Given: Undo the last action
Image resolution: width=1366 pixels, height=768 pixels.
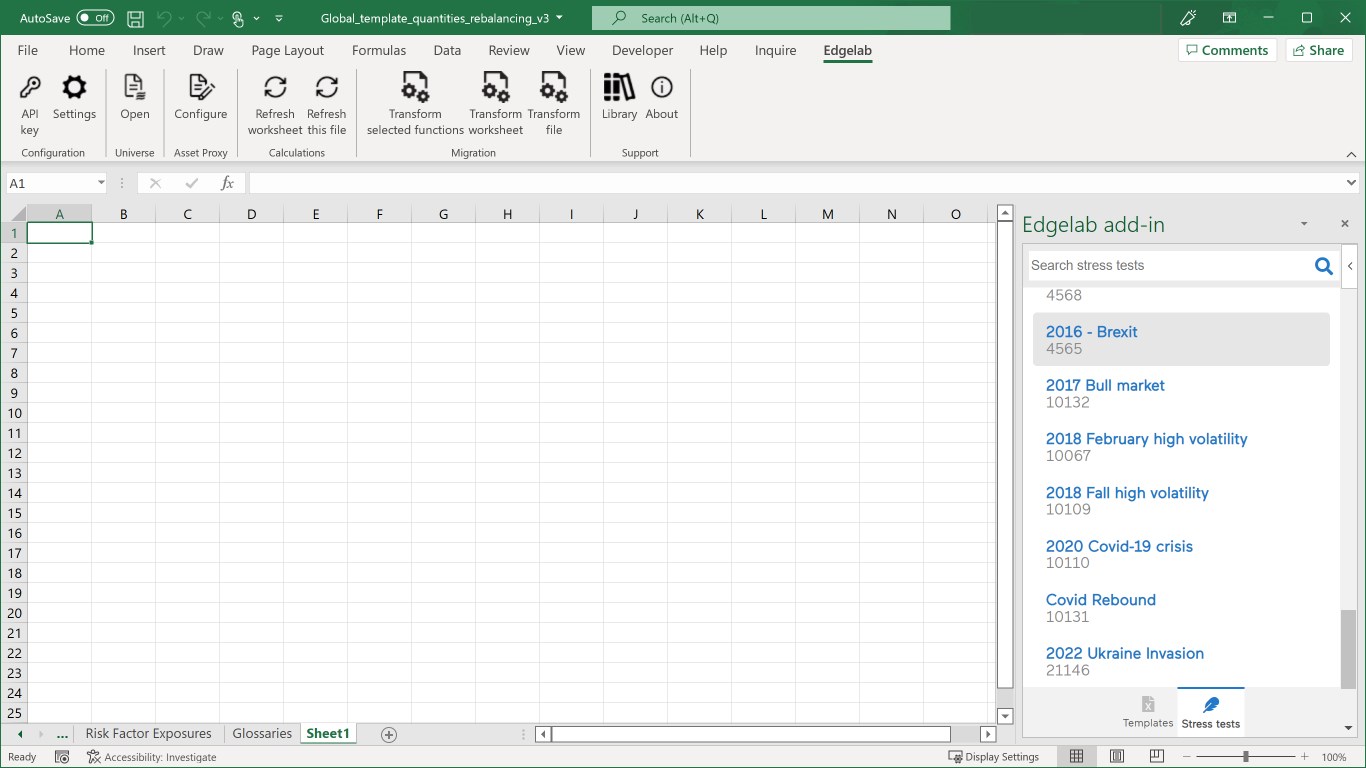Looking at the screenshot, I should tap(164, 18).
